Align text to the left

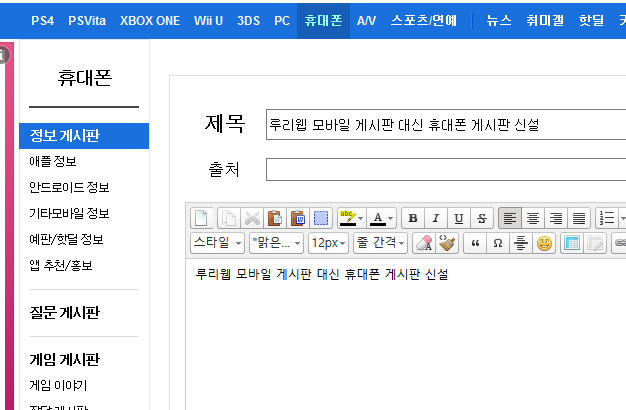click(509, 218)
